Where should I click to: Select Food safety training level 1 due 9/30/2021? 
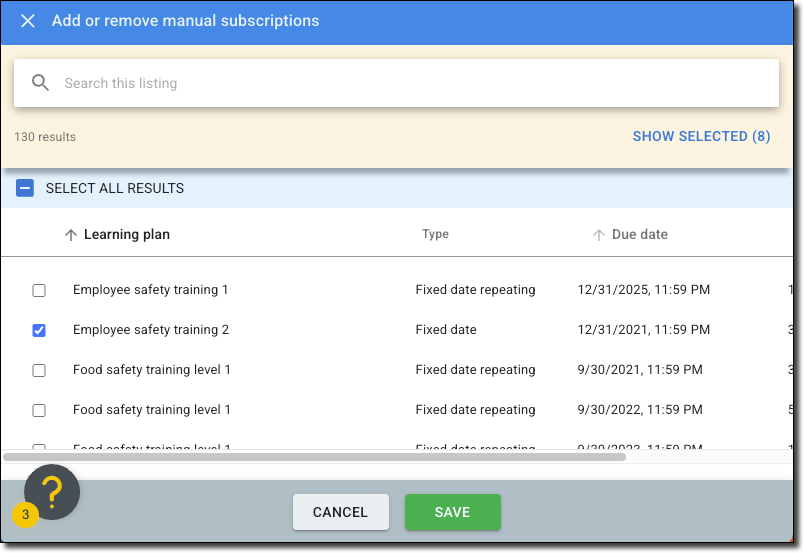tap(39, 370)
